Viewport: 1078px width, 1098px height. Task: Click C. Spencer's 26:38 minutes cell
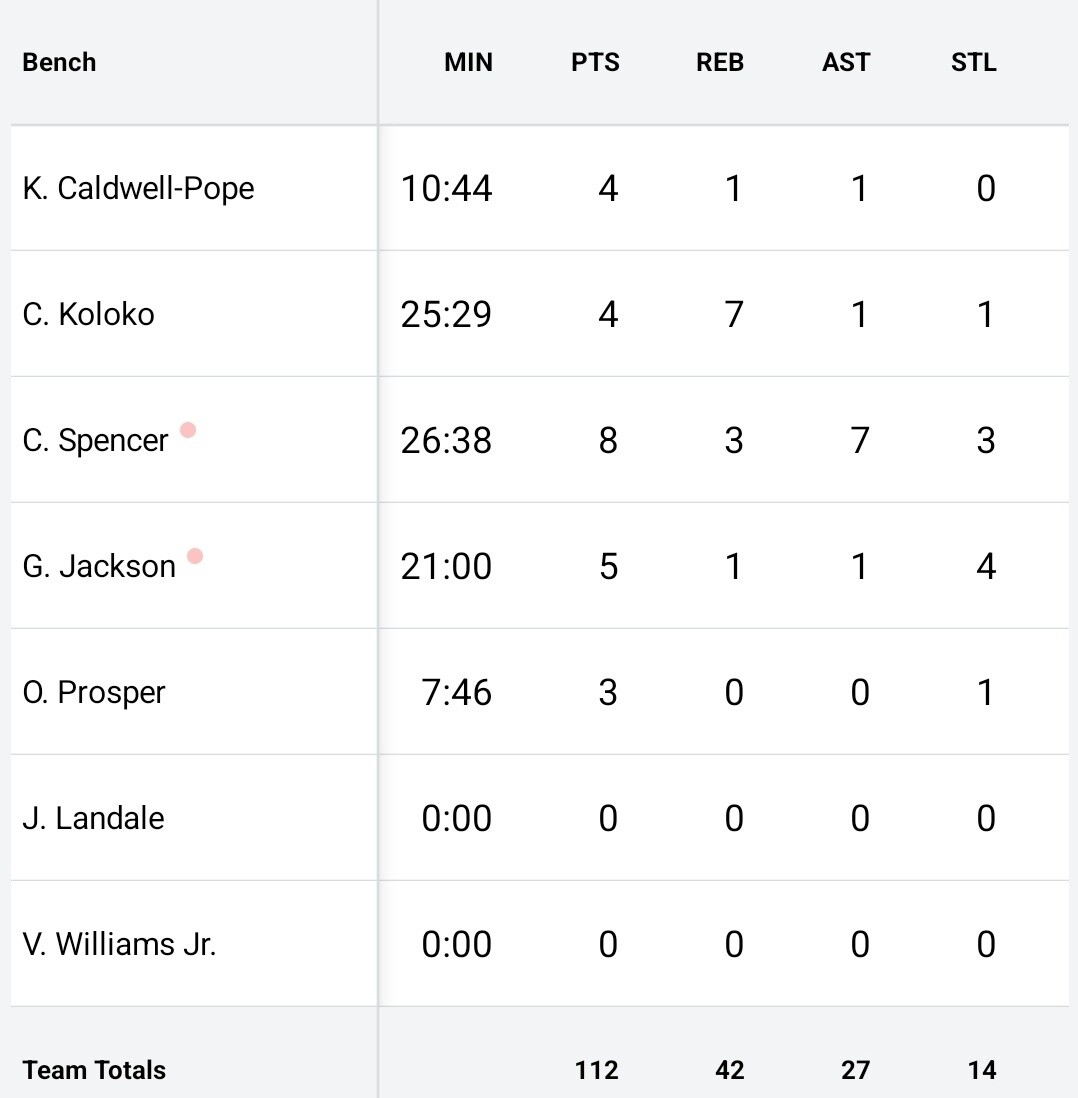[446, 440]
